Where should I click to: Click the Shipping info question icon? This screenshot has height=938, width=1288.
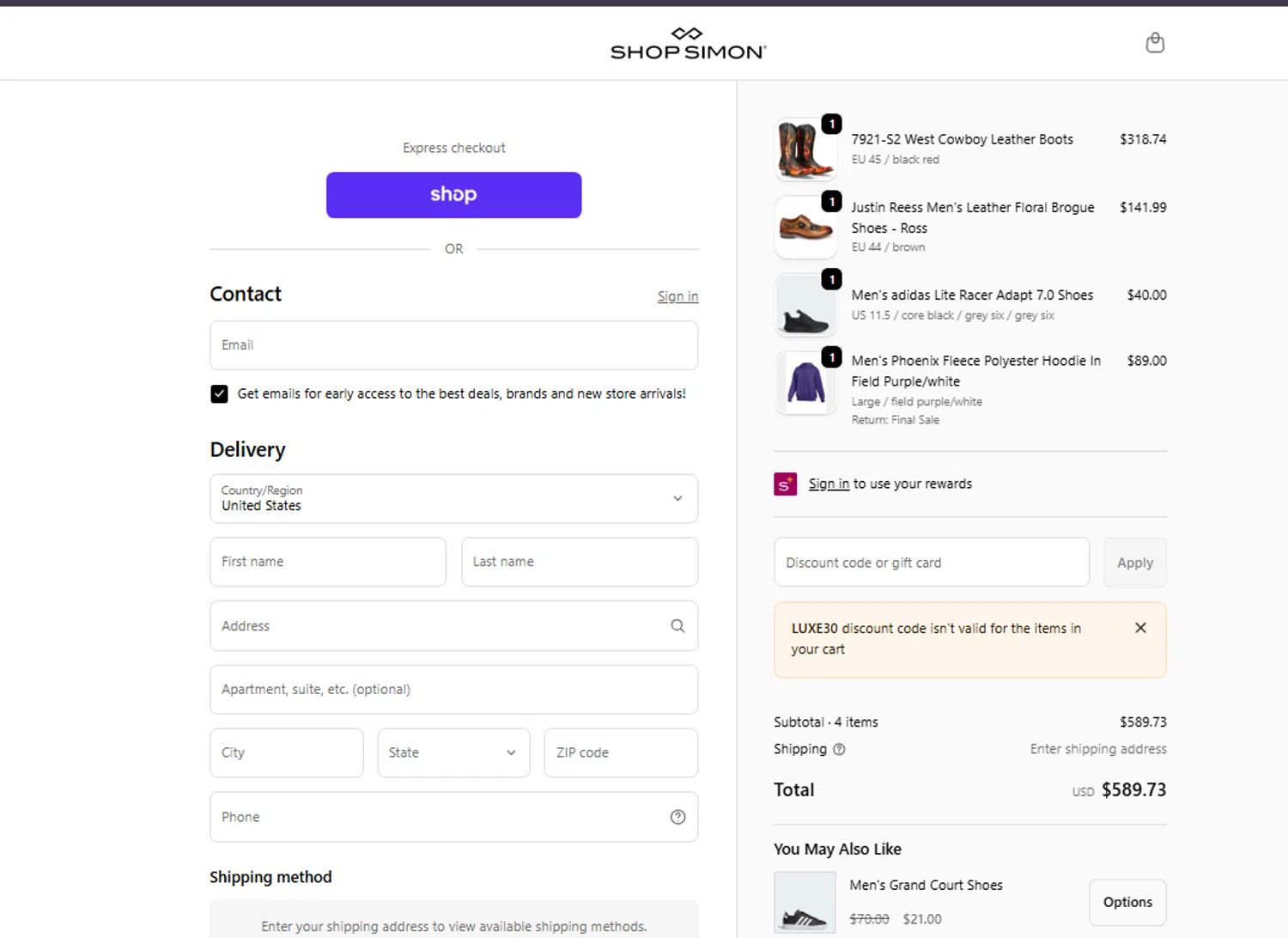[839, 749]
